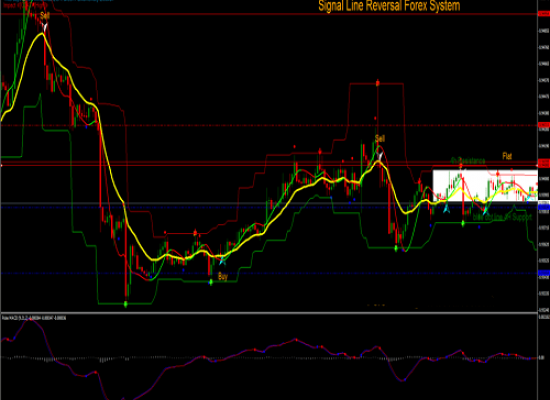Click the "4h Resistance" label
This screenshot has width=550, height=400.
click(x=468, y=161)
